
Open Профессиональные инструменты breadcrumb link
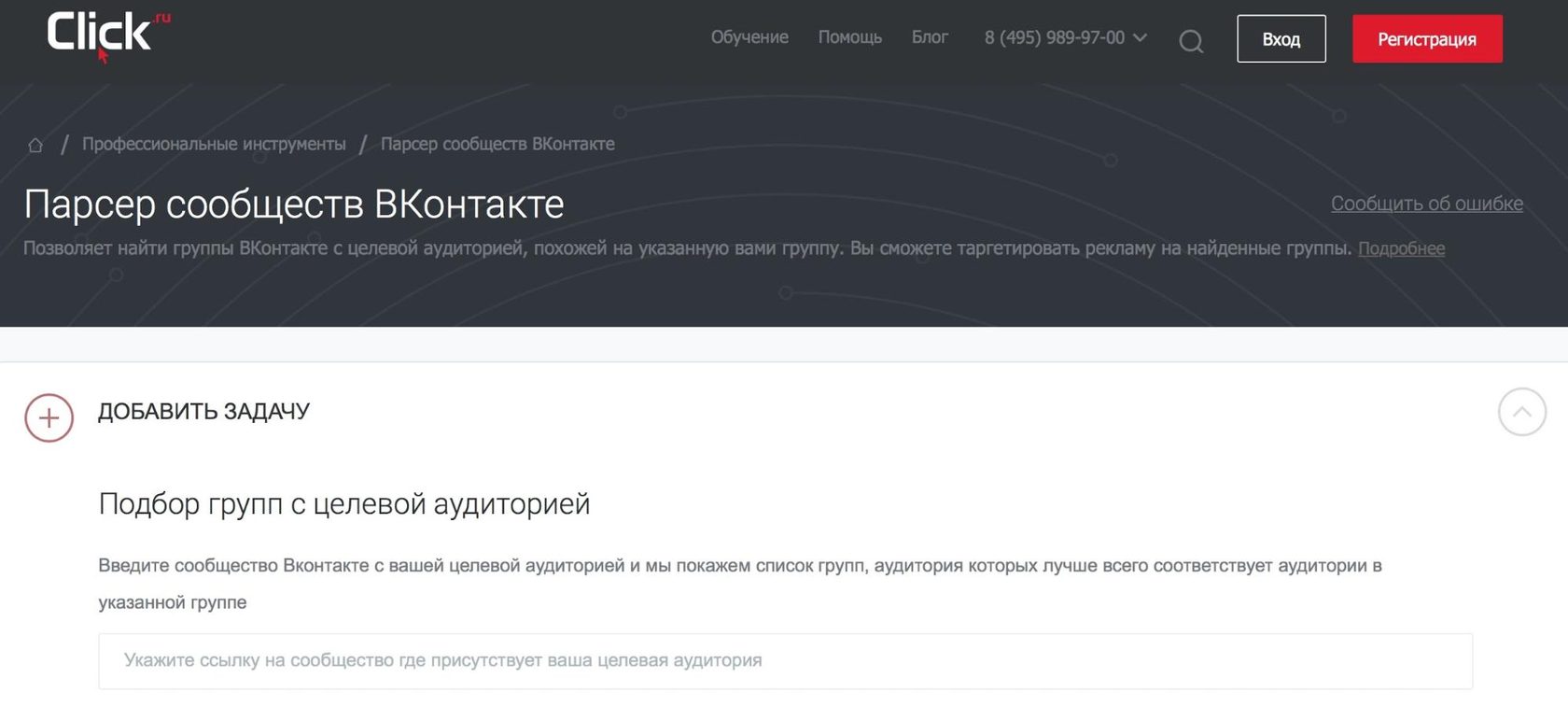(214, 144)
